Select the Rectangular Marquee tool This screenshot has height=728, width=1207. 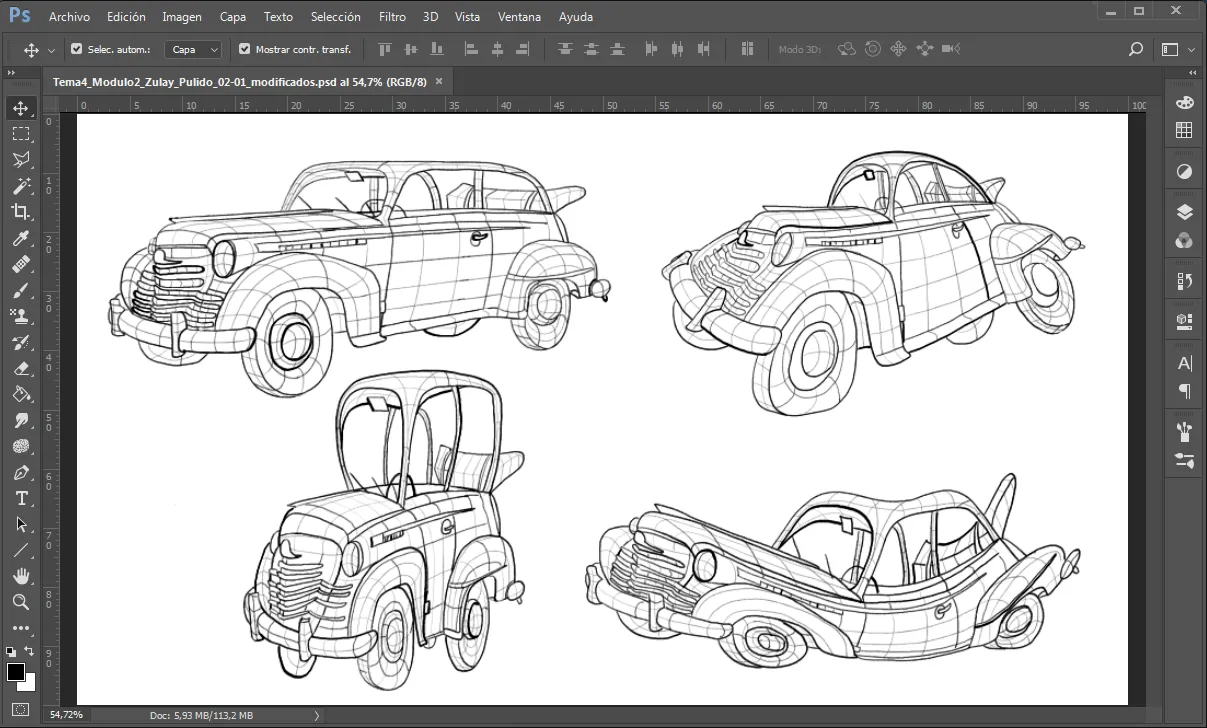click(x=20, y=133)
